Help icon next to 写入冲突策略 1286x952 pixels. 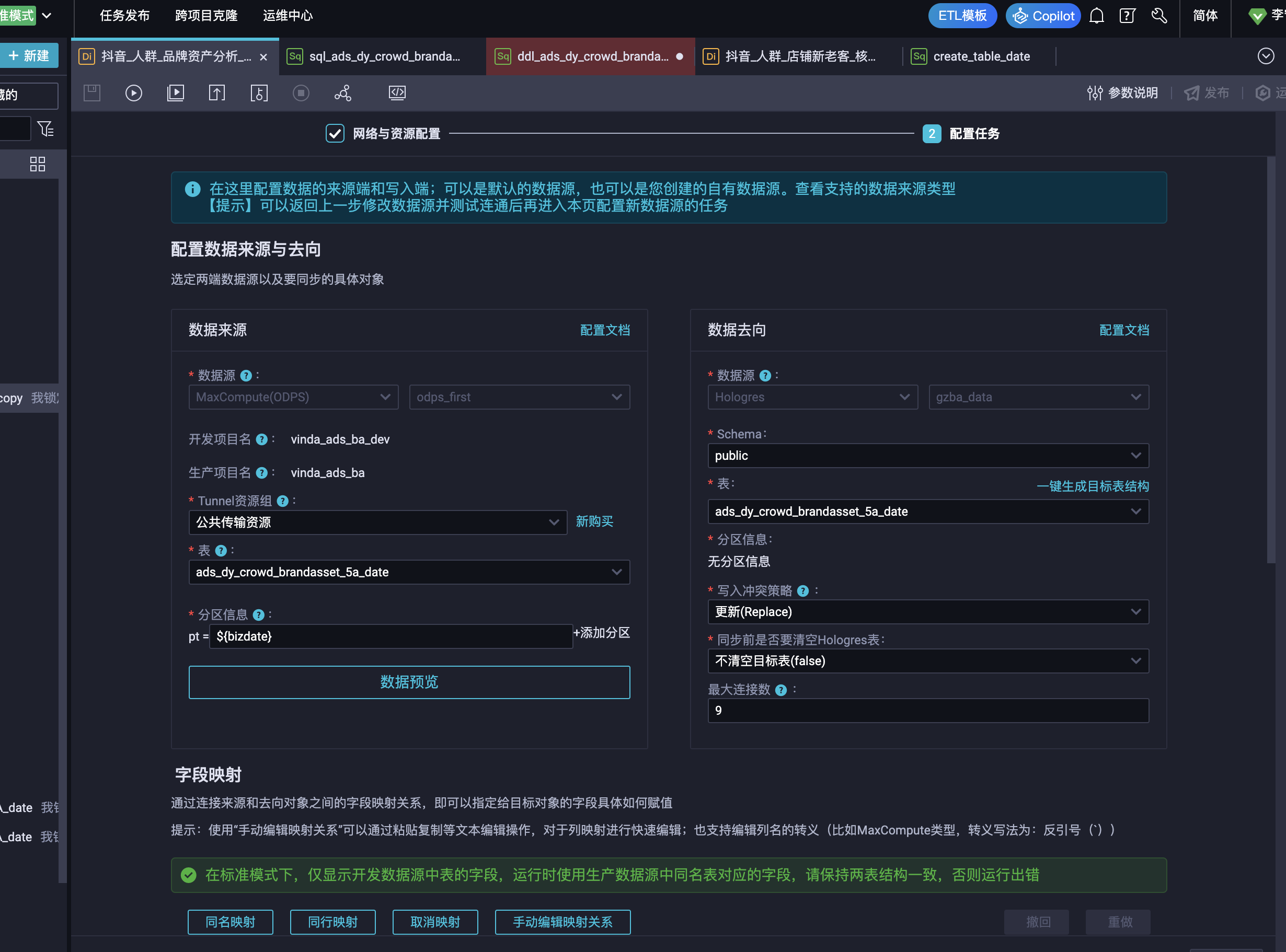click(x=803, y=591)
